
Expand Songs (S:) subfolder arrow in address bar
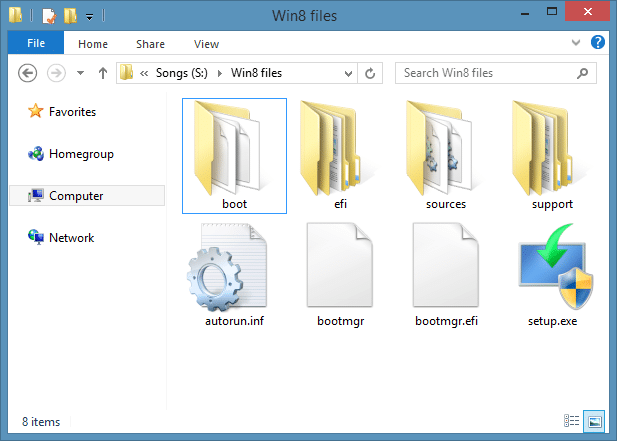point(220,73)
